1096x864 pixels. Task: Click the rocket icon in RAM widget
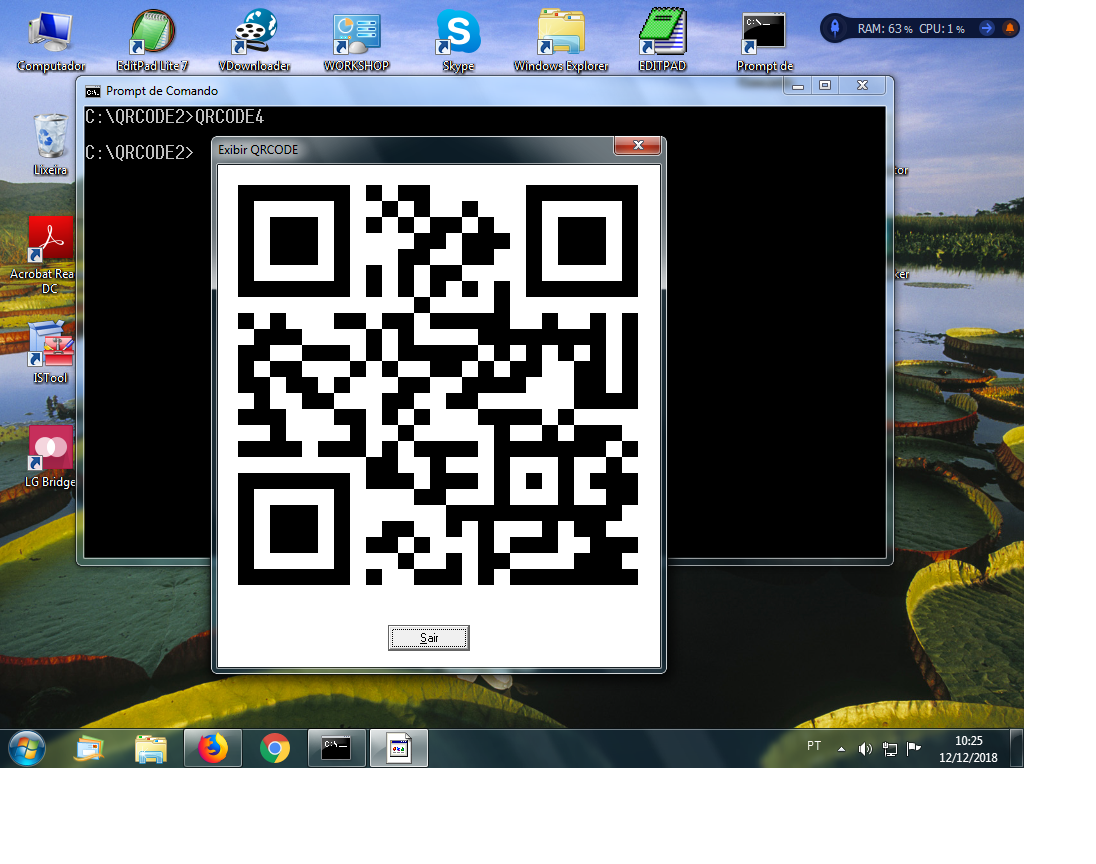pyautogui.click(x=835, y=28)
